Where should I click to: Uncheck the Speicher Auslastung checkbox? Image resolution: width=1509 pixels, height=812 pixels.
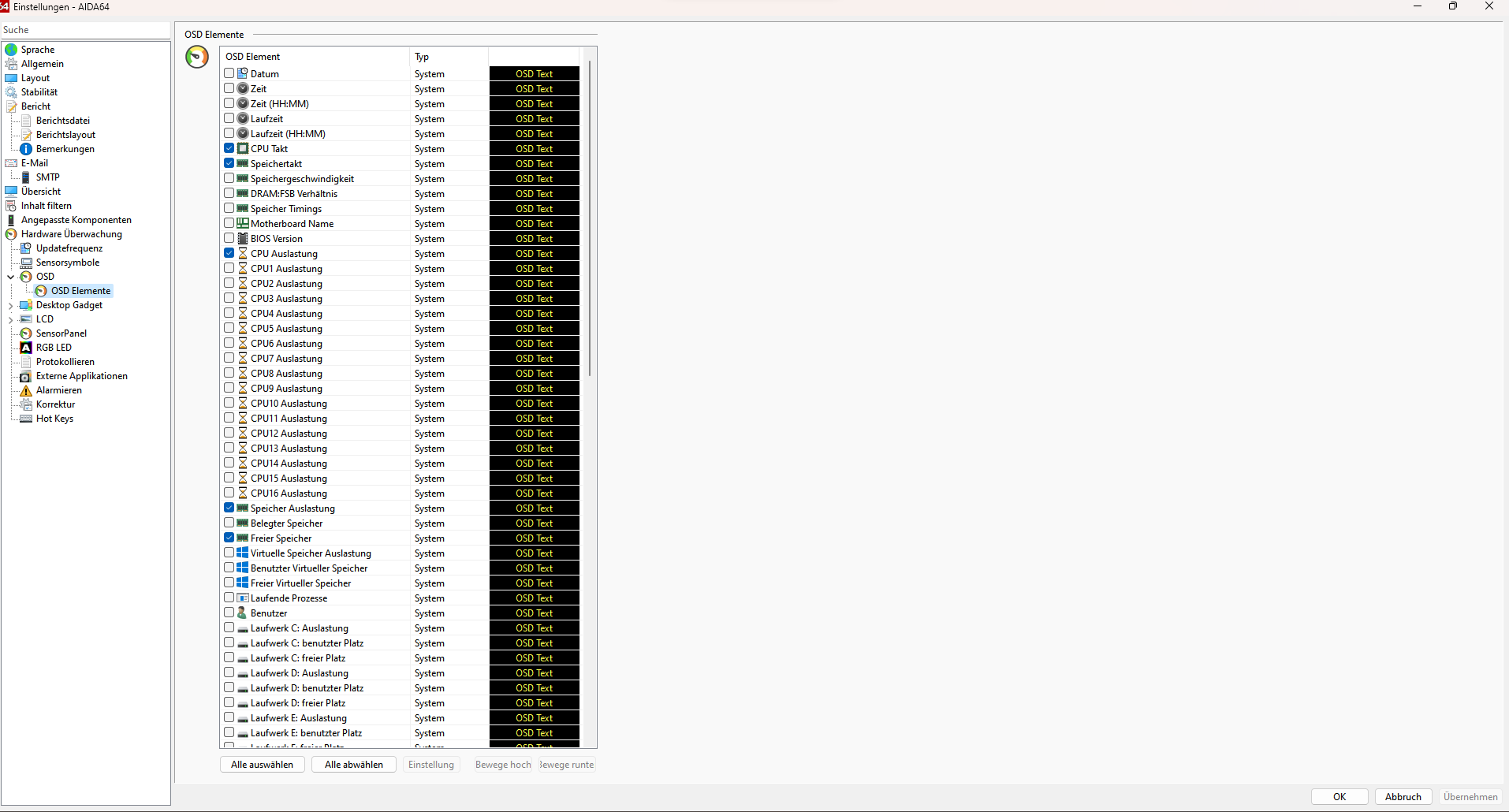click(x=229, y=508)
